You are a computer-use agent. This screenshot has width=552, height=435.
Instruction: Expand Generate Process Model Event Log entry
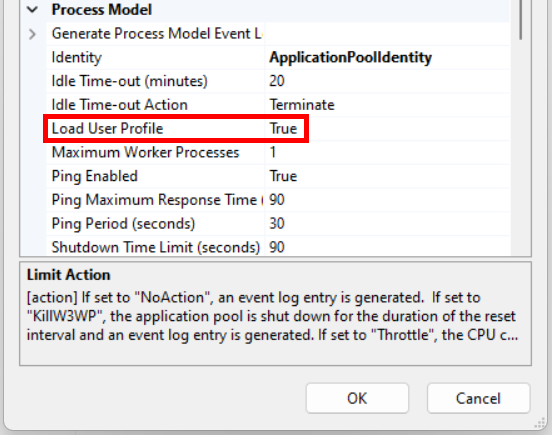click(32, 34)
